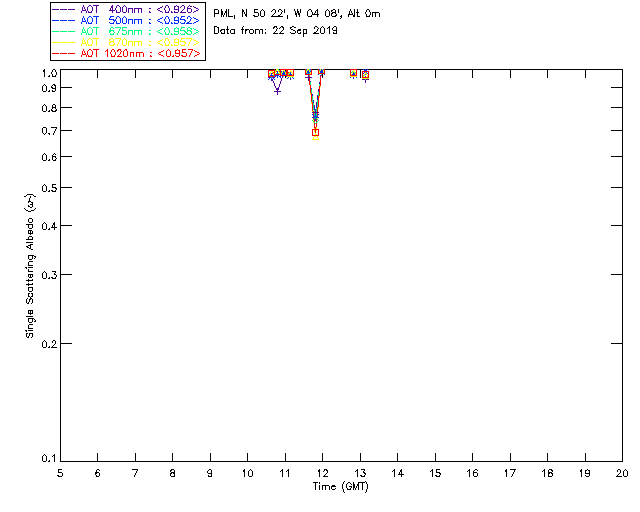The height and width of the screenshot is (512, 640).
Task: Click the AOT 400nm legend entry
Action: pyautogui.click(x=126, y=9)
